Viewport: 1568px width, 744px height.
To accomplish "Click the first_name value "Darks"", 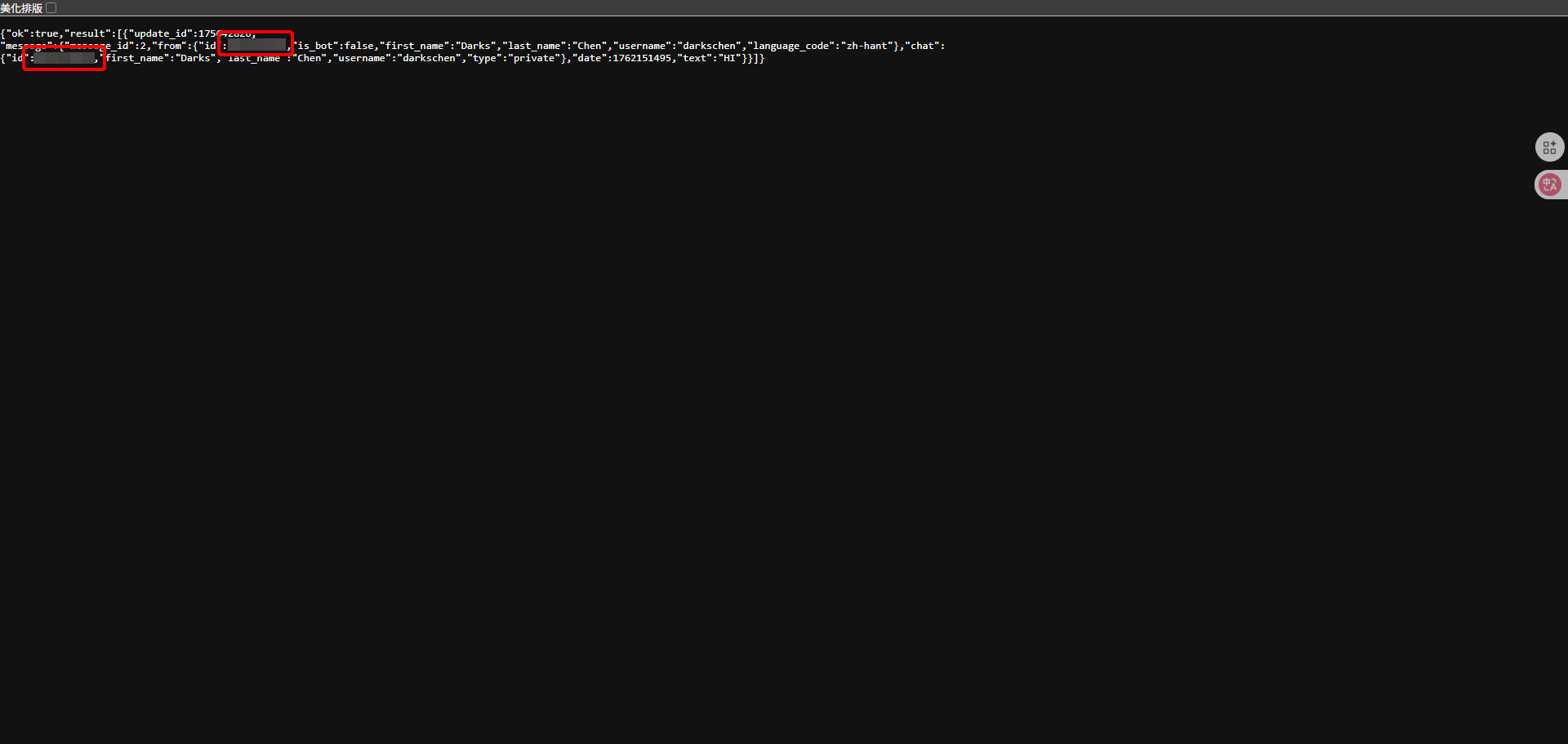I will (x=475, y=45).
